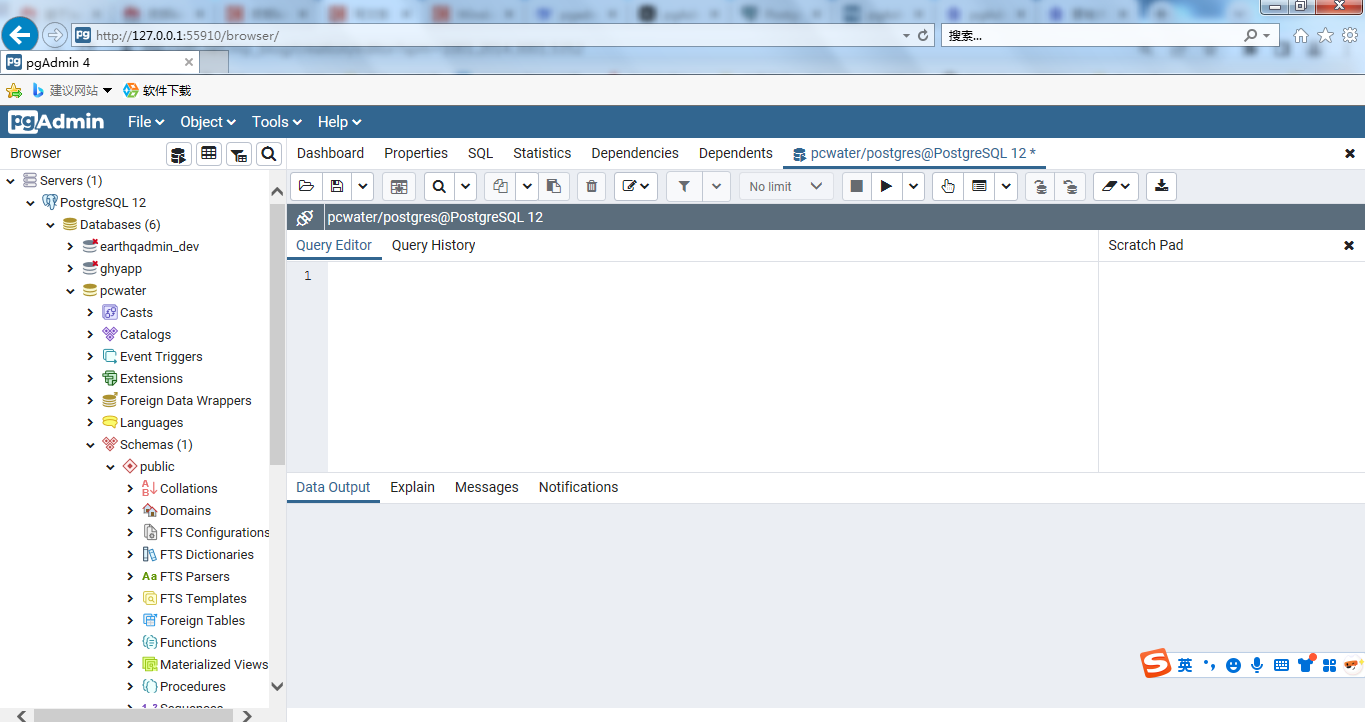The image size is (1365, 722).
Task: Collapse the Schemas (1) node
Action: (90, 445)
